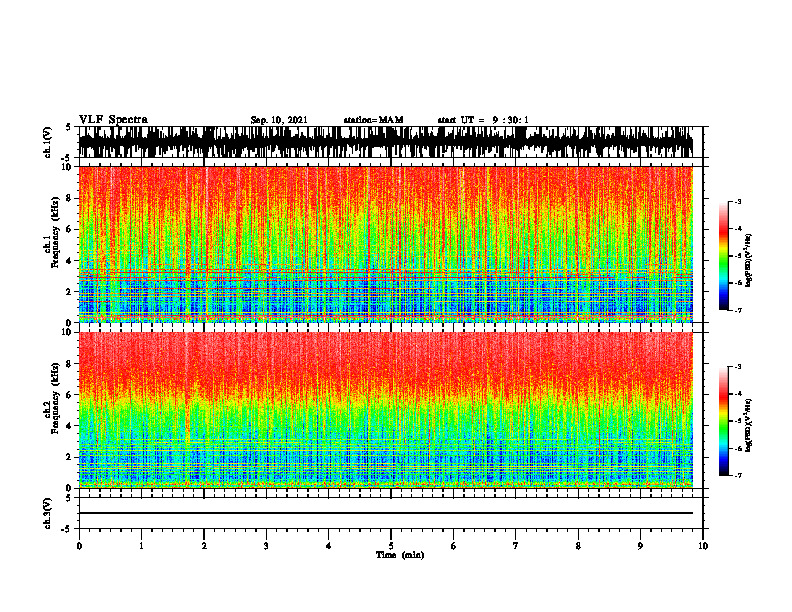The image size is (792, 612).
Task: Click the time axis tick label "0"
Action: 79,546
